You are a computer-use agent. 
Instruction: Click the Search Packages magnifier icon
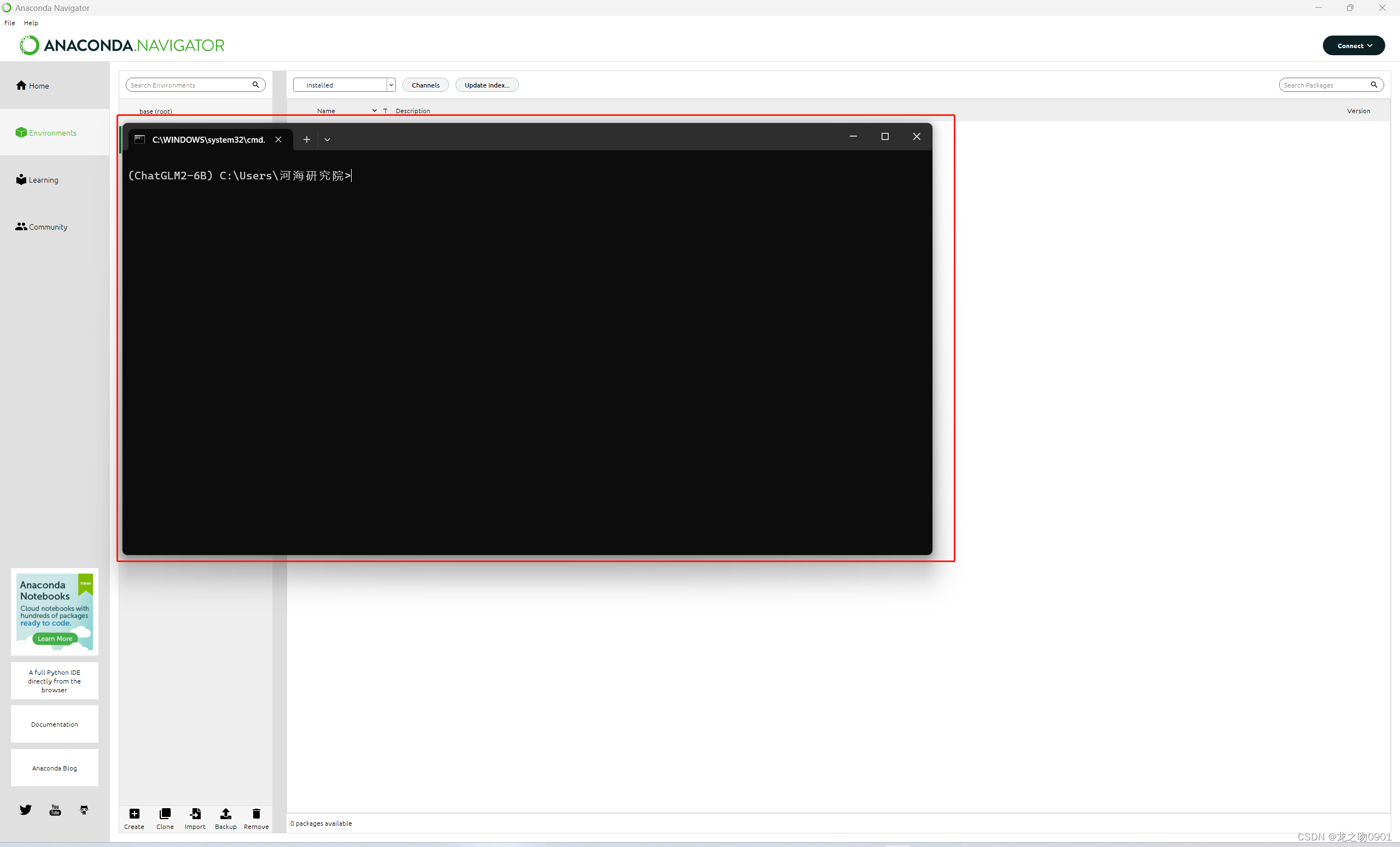[x=1374, y=85]
